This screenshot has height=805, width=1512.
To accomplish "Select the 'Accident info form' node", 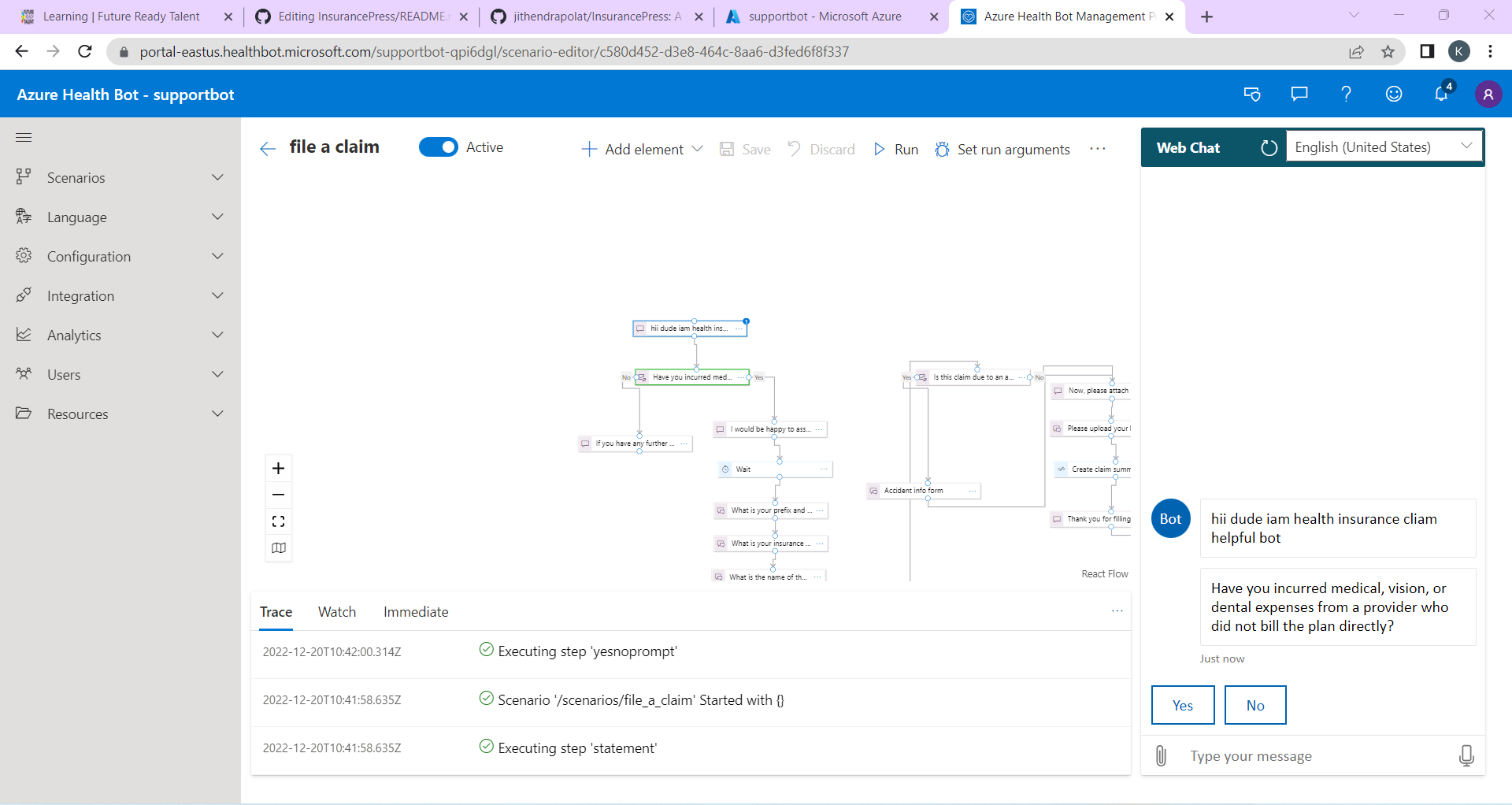I will (924, 491).
